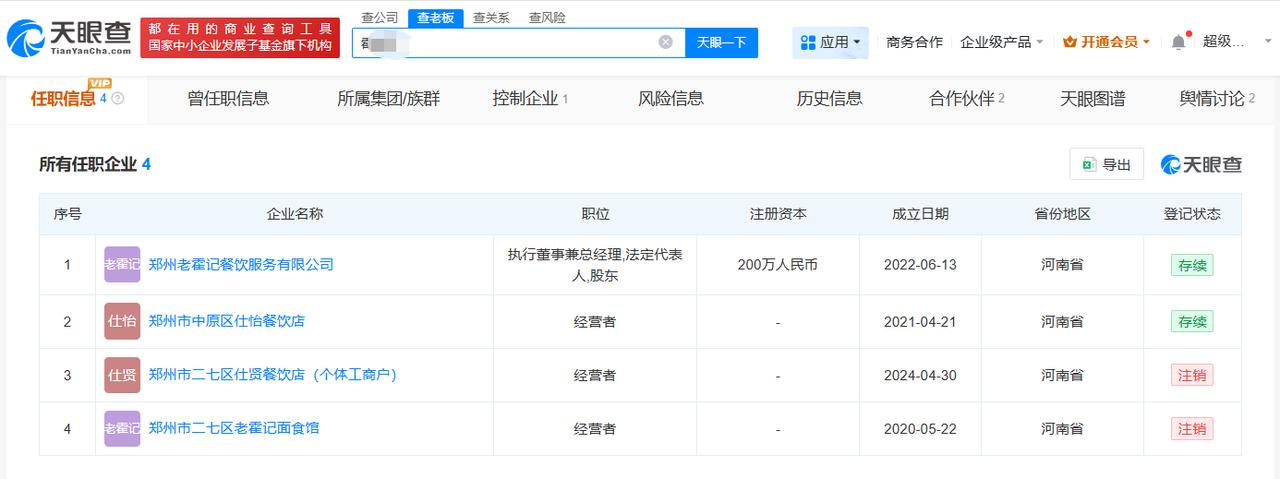
Task: Open the notification bell icon
Action: point(1178,42)
